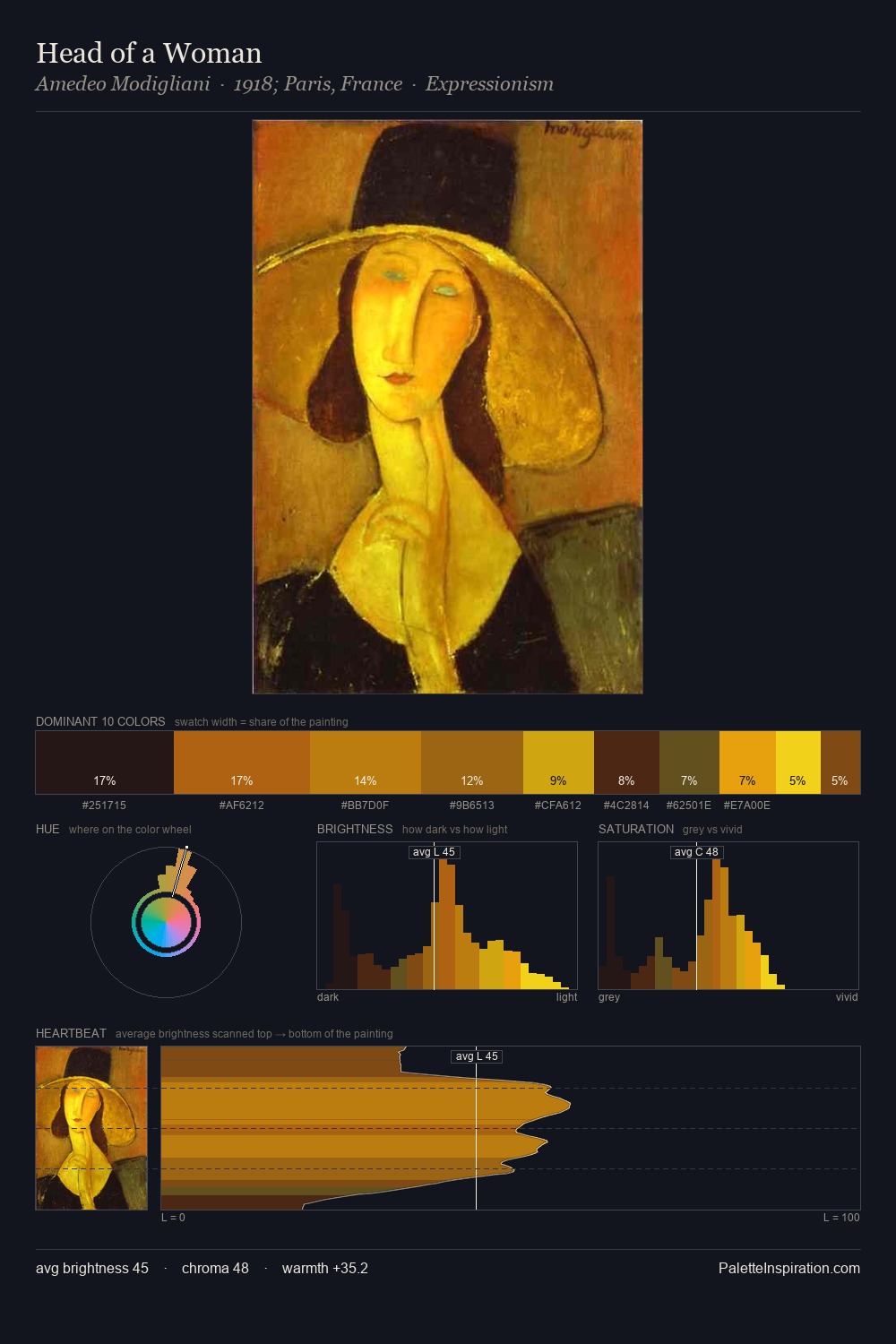The image size is (896, 1344).
Task: Click 'swatch width = share of the painting' caption
Action: [262, 721]
